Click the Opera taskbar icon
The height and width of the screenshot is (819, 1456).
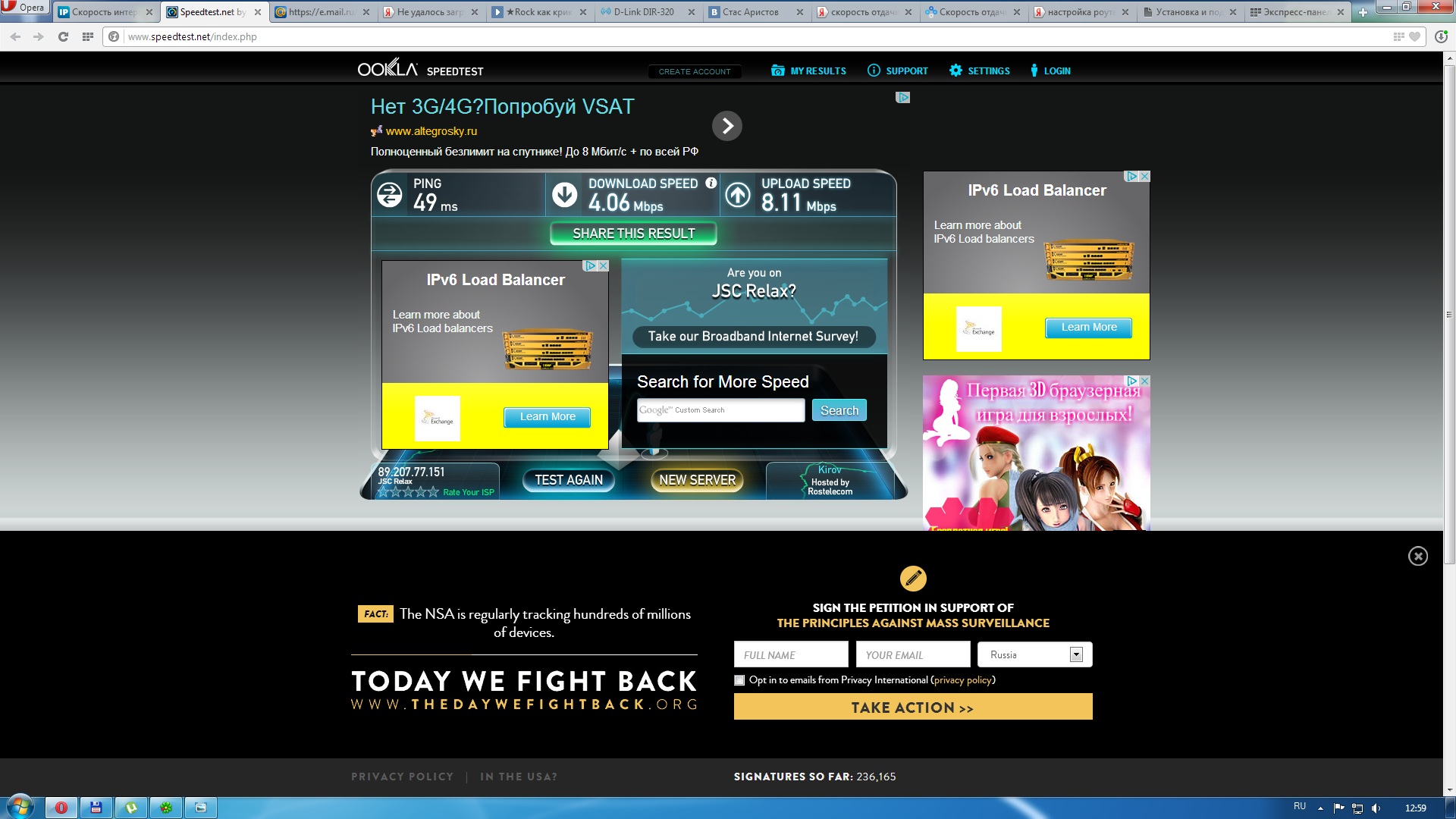coord(61,807)
